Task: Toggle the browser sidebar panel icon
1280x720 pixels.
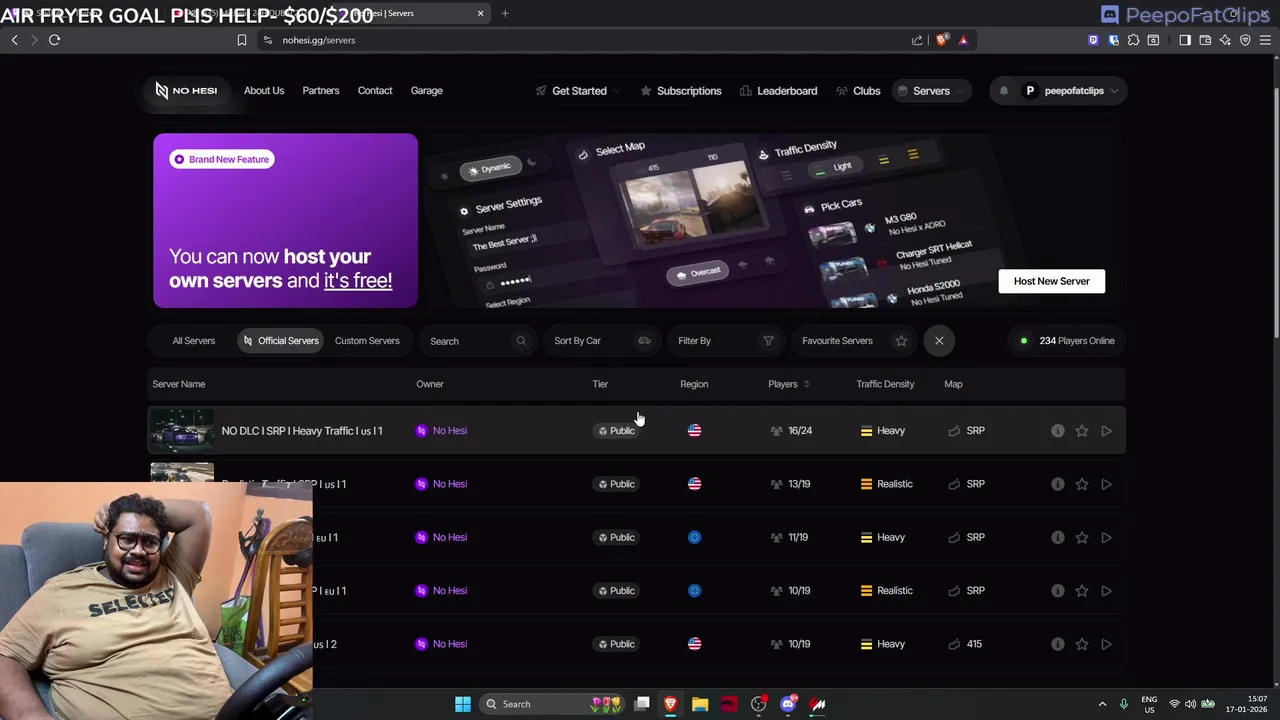Action: point(1185,40)
